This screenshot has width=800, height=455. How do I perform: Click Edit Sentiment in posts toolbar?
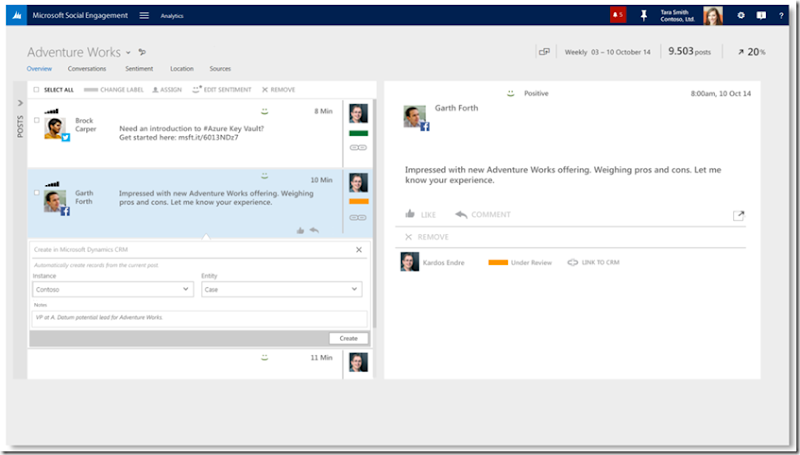[221, 90]
